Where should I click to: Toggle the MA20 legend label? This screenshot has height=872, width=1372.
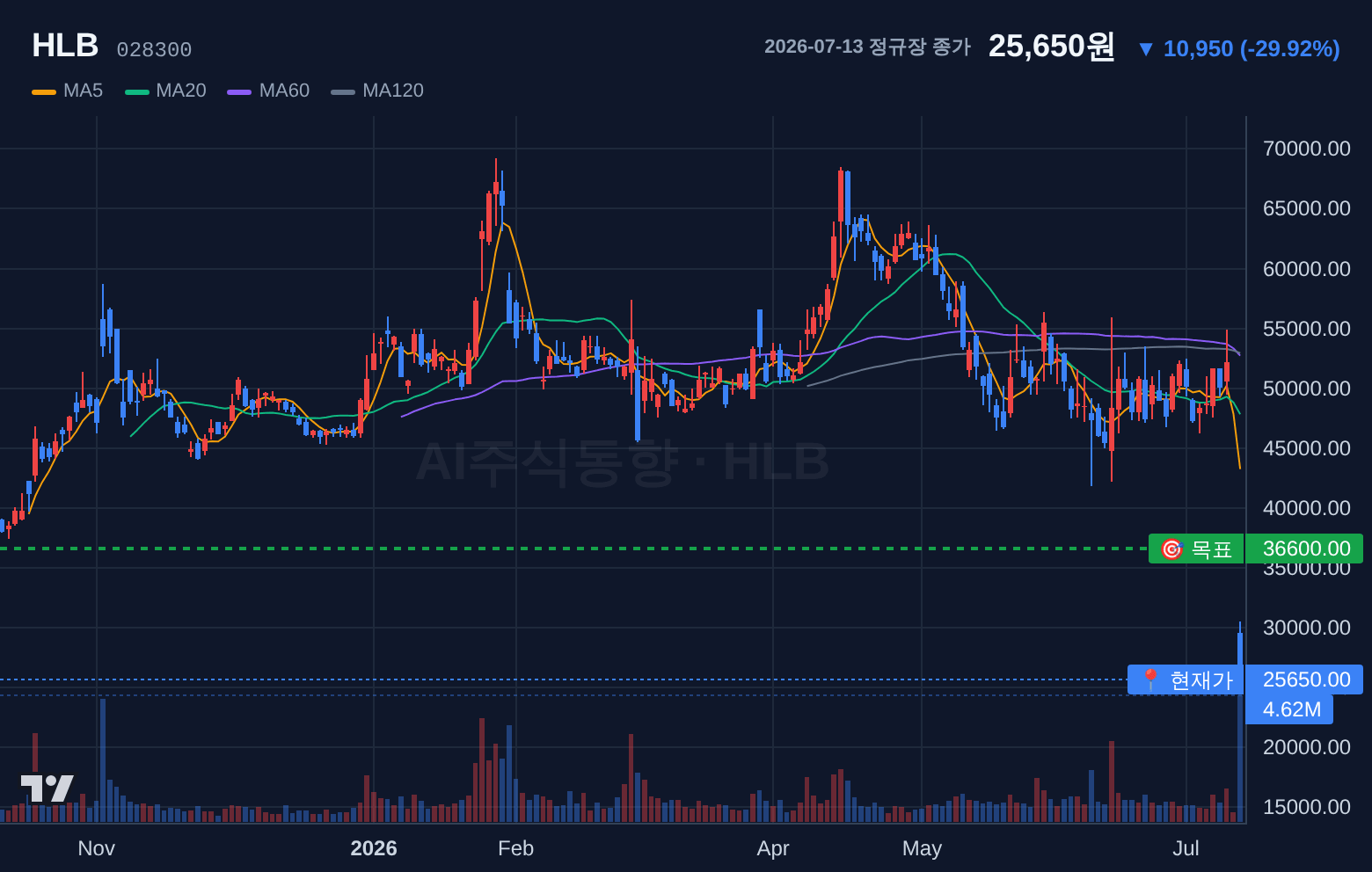point(181,91)
